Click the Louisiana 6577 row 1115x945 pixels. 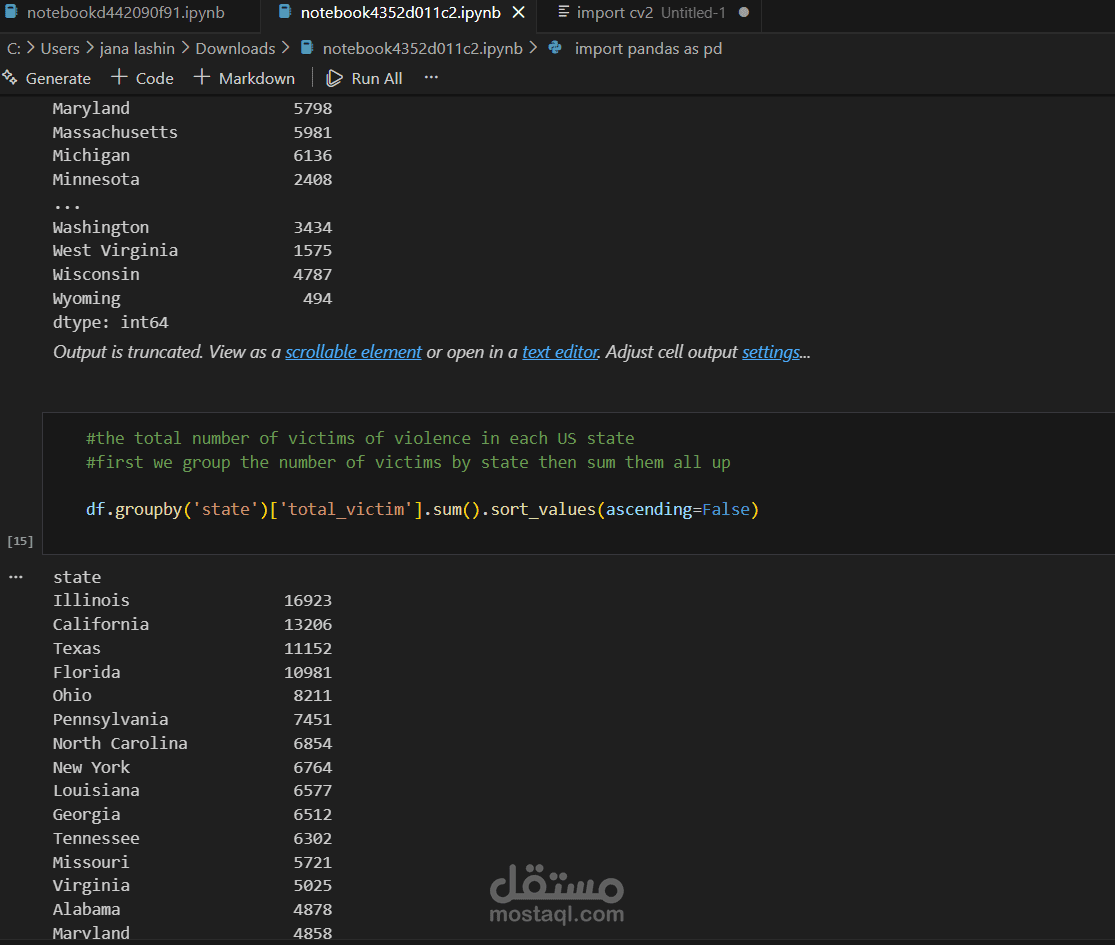click(192, 791)
